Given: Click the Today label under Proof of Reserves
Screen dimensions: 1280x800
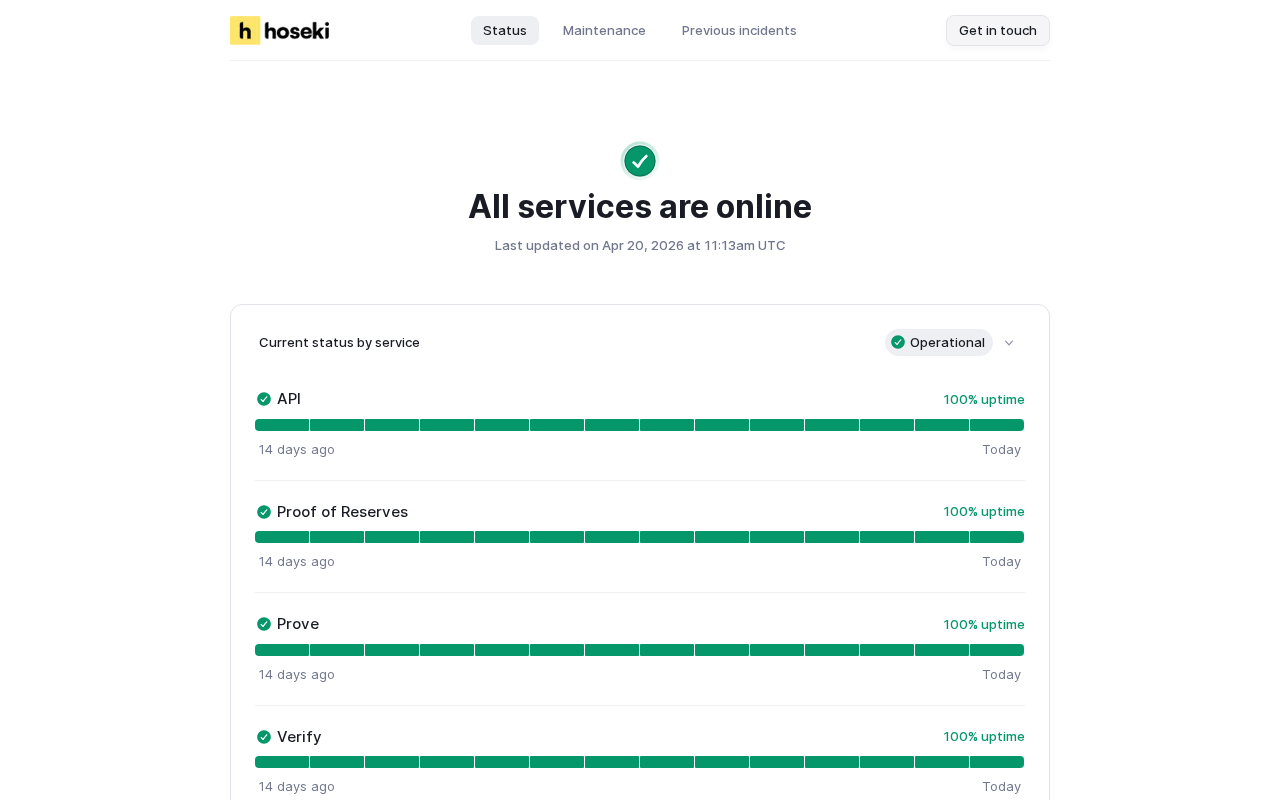Looking at the screenshot, I should tap(1001, 561).
